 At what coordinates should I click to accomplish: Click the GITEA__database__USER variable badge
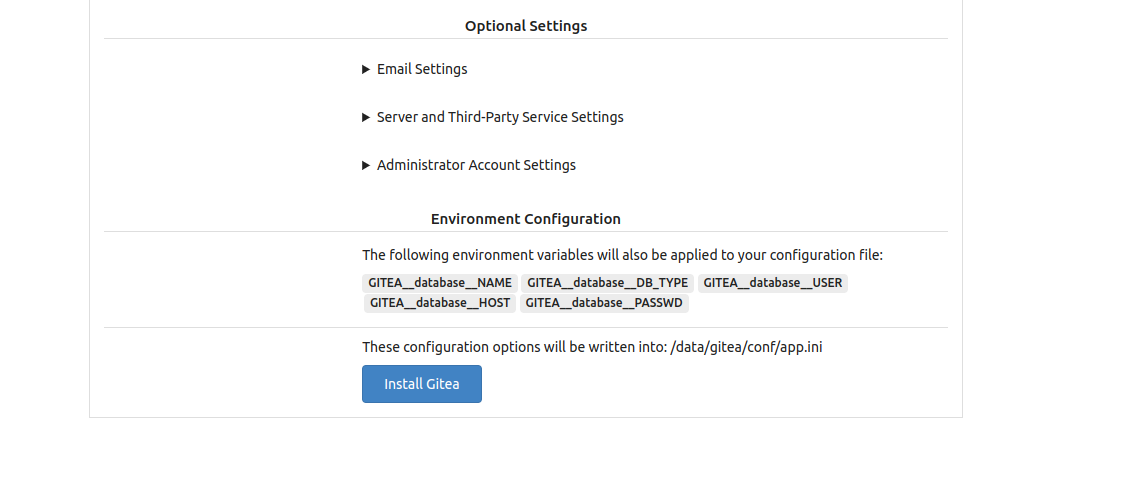tap(772, 283)
